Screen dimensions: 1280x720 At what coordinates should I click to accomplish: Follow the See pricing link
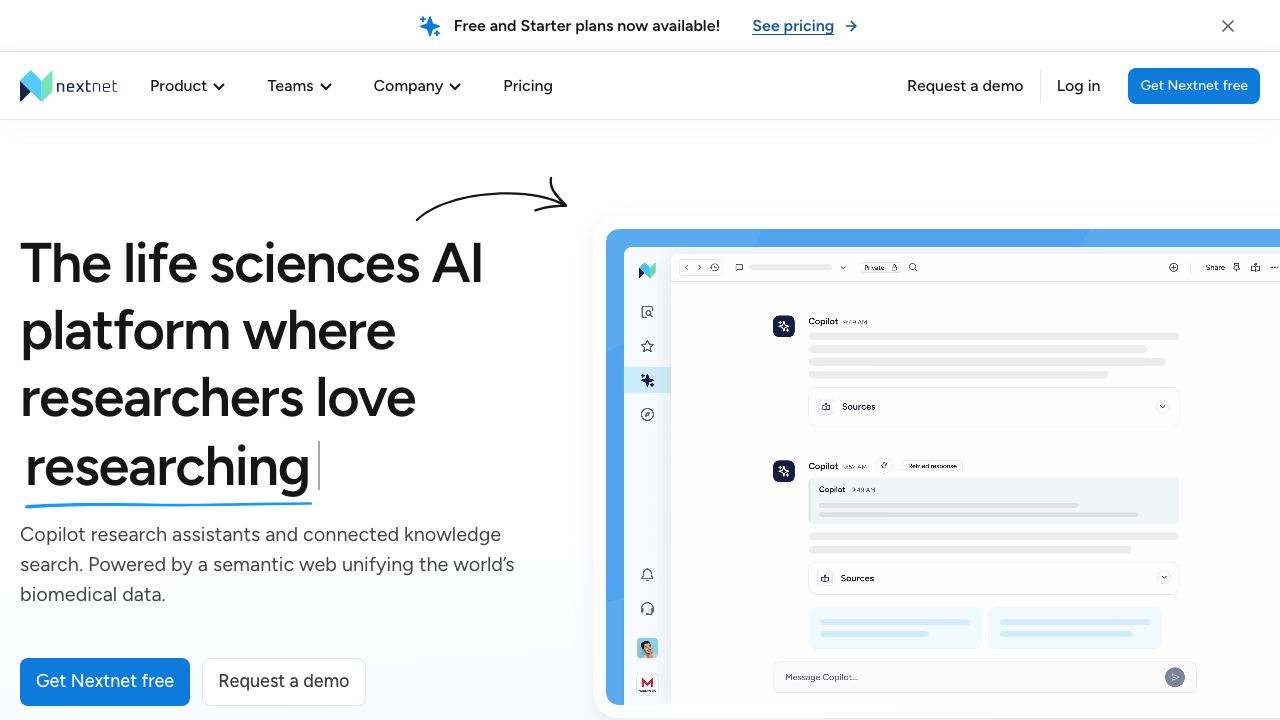click(x=805, y=26)
